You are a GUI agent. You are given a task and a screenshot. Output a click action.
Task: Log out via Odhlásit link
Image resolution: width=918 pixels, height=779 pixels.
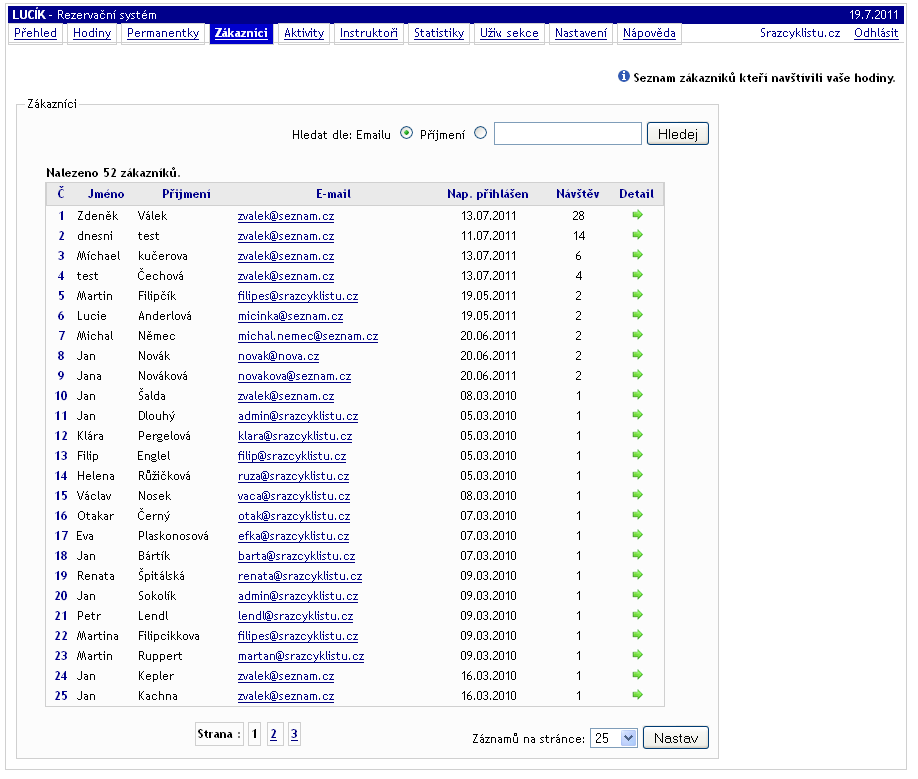click(x=876, y=33)
